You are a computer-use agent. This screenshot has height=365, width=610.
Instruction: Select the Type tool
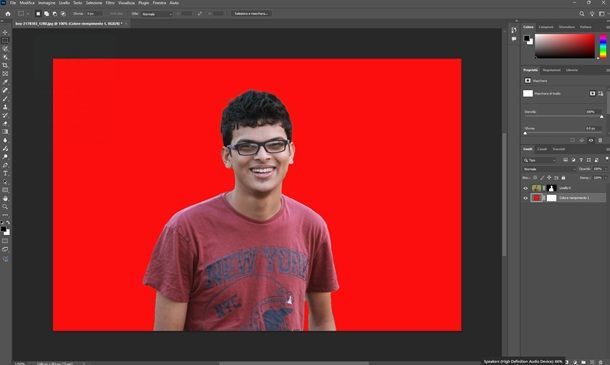tap(5, 173)
